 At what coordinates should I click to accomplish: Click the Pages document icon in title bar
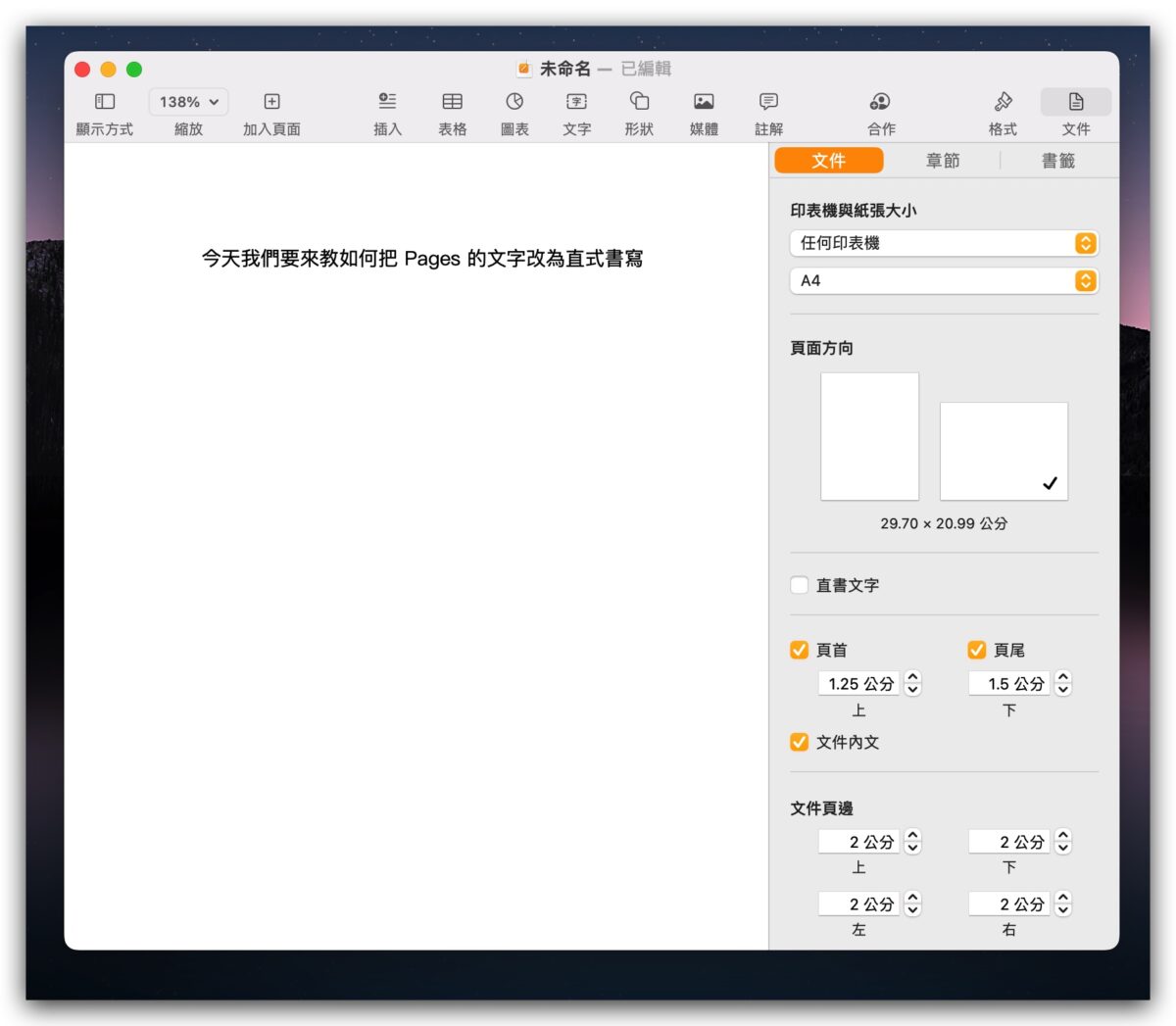click(524, 69)
